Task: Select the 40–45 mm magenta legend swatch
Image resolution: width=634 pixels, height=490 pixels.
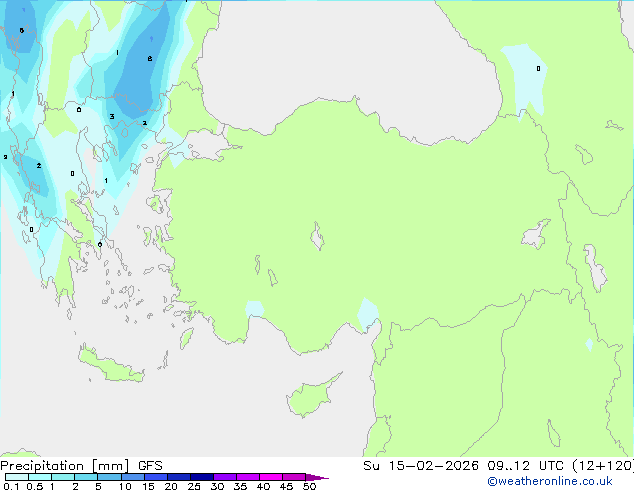Action: tap(271, 477)
